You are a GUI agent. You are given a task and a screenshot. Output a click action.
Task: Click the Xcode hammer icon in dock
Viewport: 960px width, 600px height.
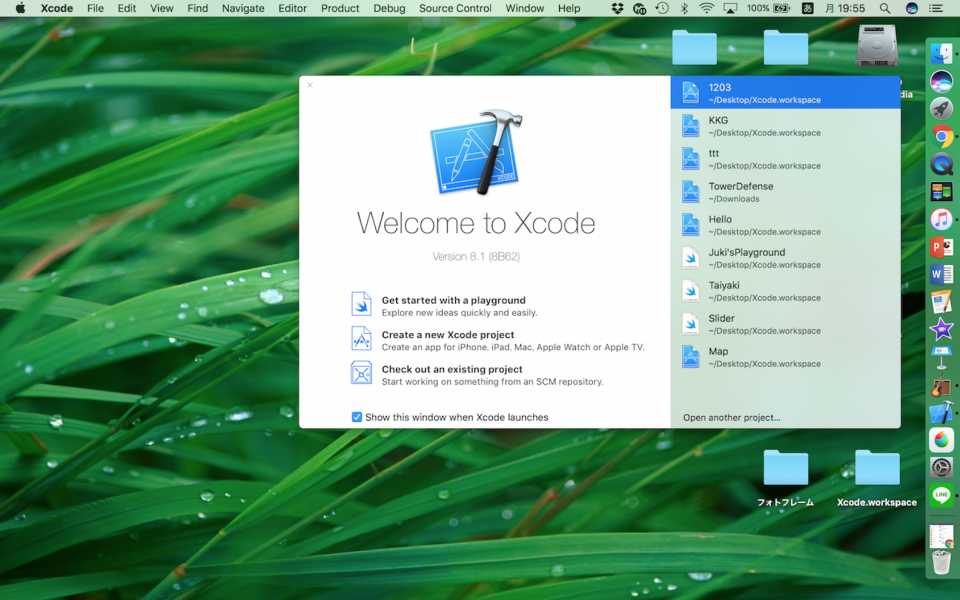942,412
